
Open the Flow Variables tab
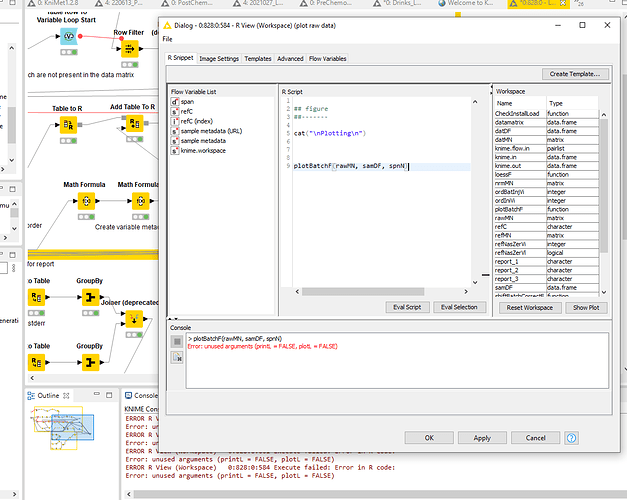(327, 59)
